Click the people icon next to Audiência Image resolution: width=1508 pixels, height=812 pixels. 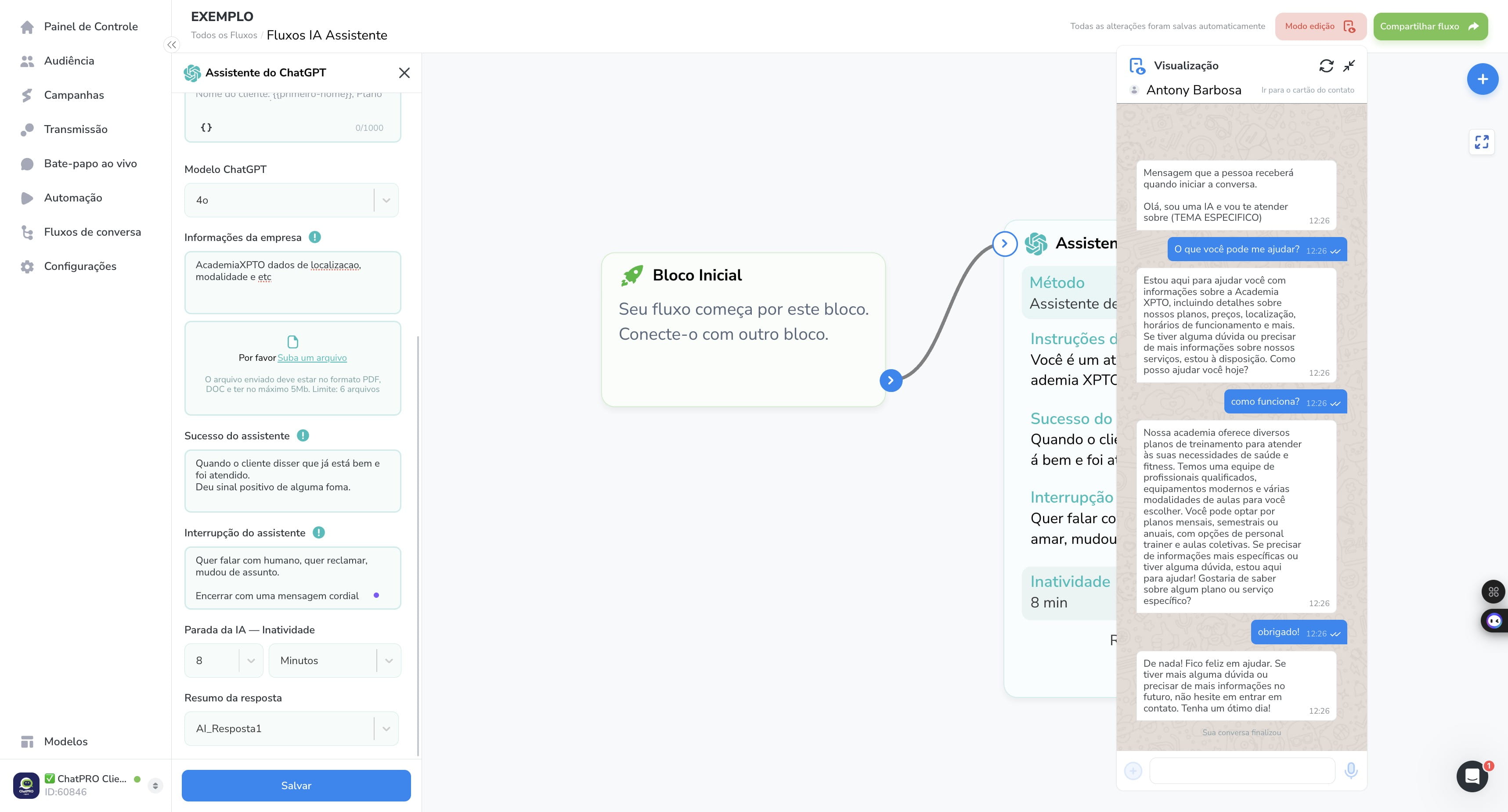(27, 61)
